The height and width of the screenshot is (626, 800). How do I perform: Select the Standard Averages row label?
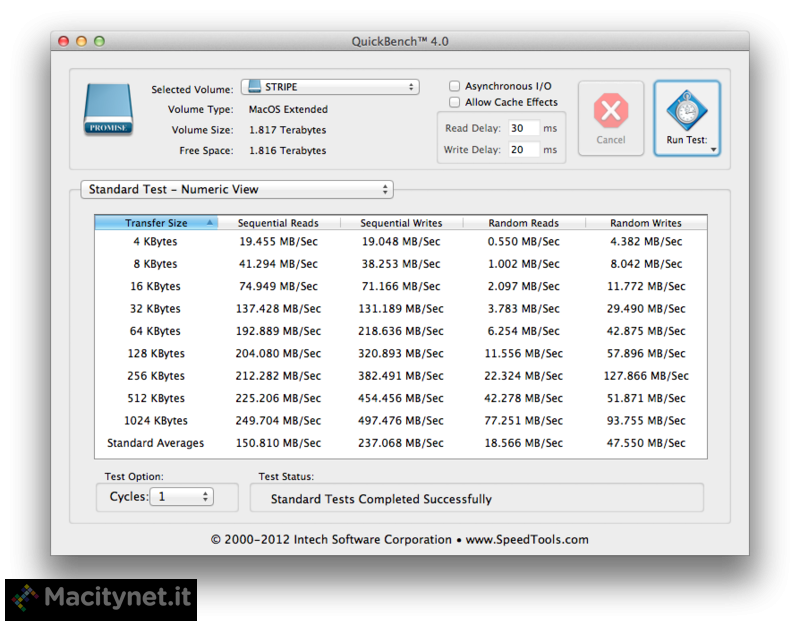(x=156, y=443)
